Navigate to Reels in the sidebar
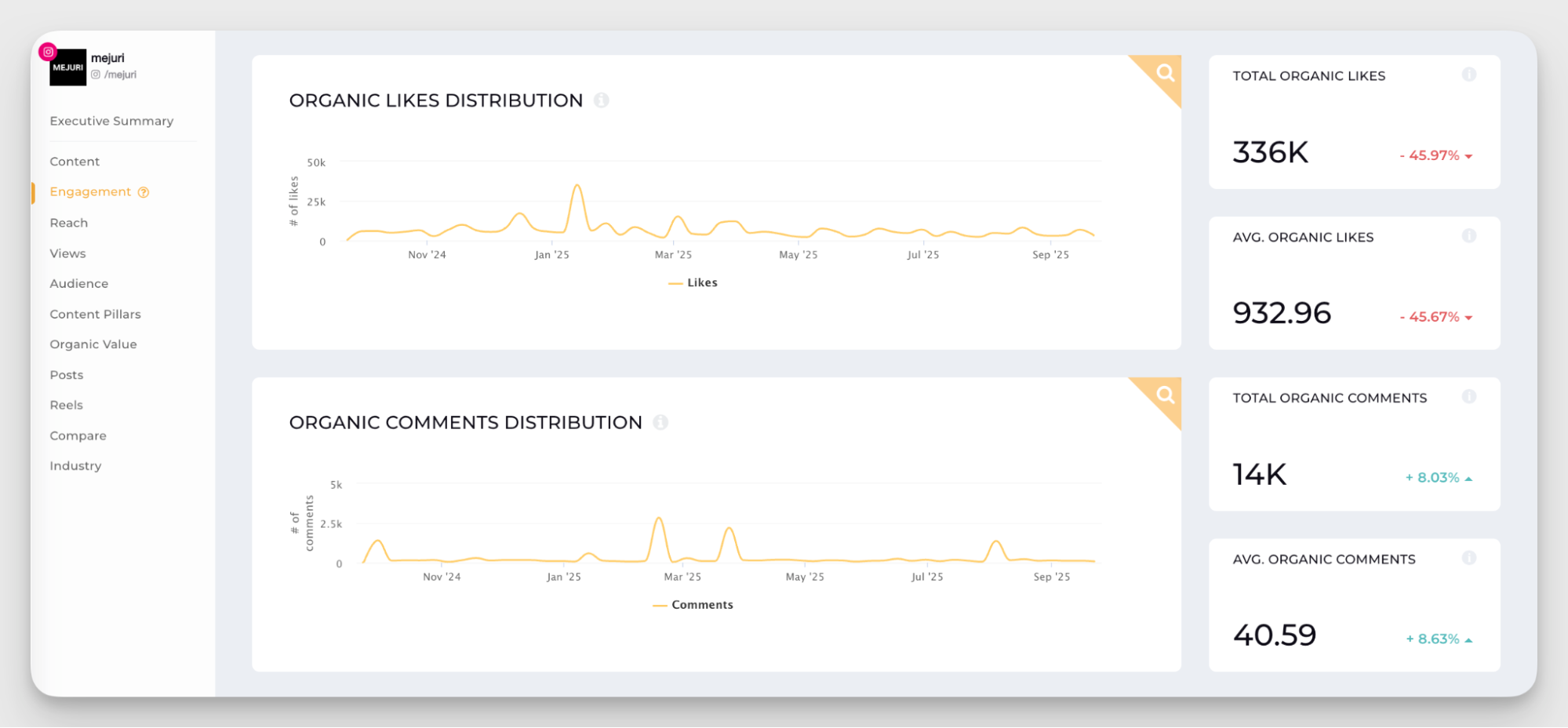 66,405
